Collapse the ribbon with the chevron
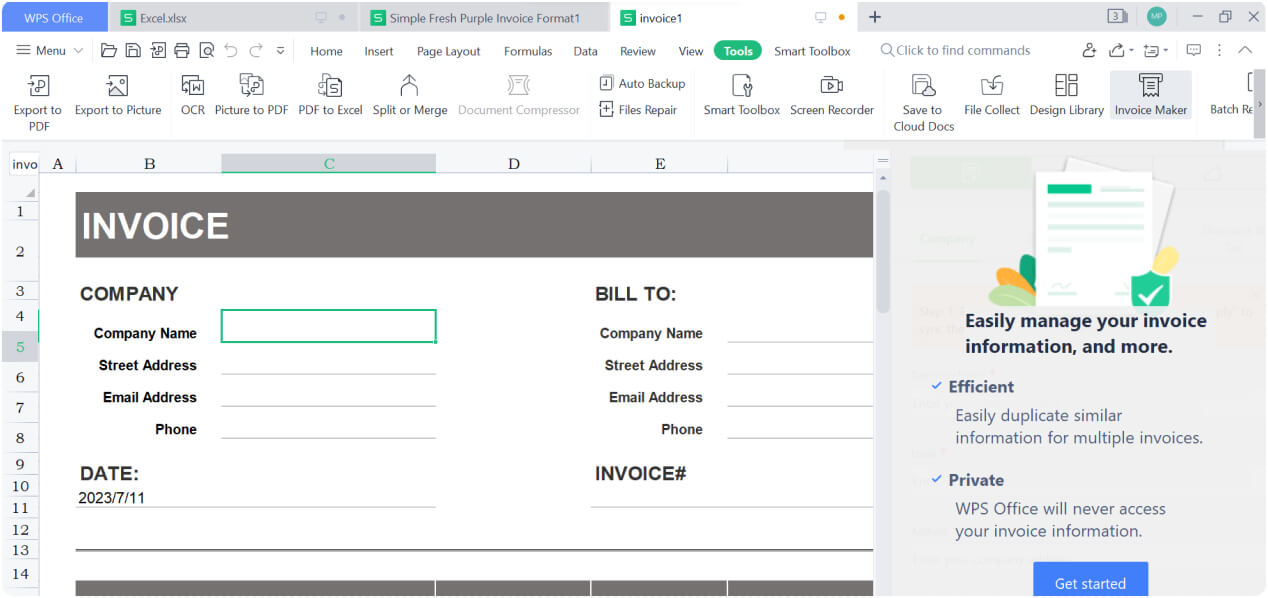Viewport: 1268px width, 598px height. [1245, 50]
